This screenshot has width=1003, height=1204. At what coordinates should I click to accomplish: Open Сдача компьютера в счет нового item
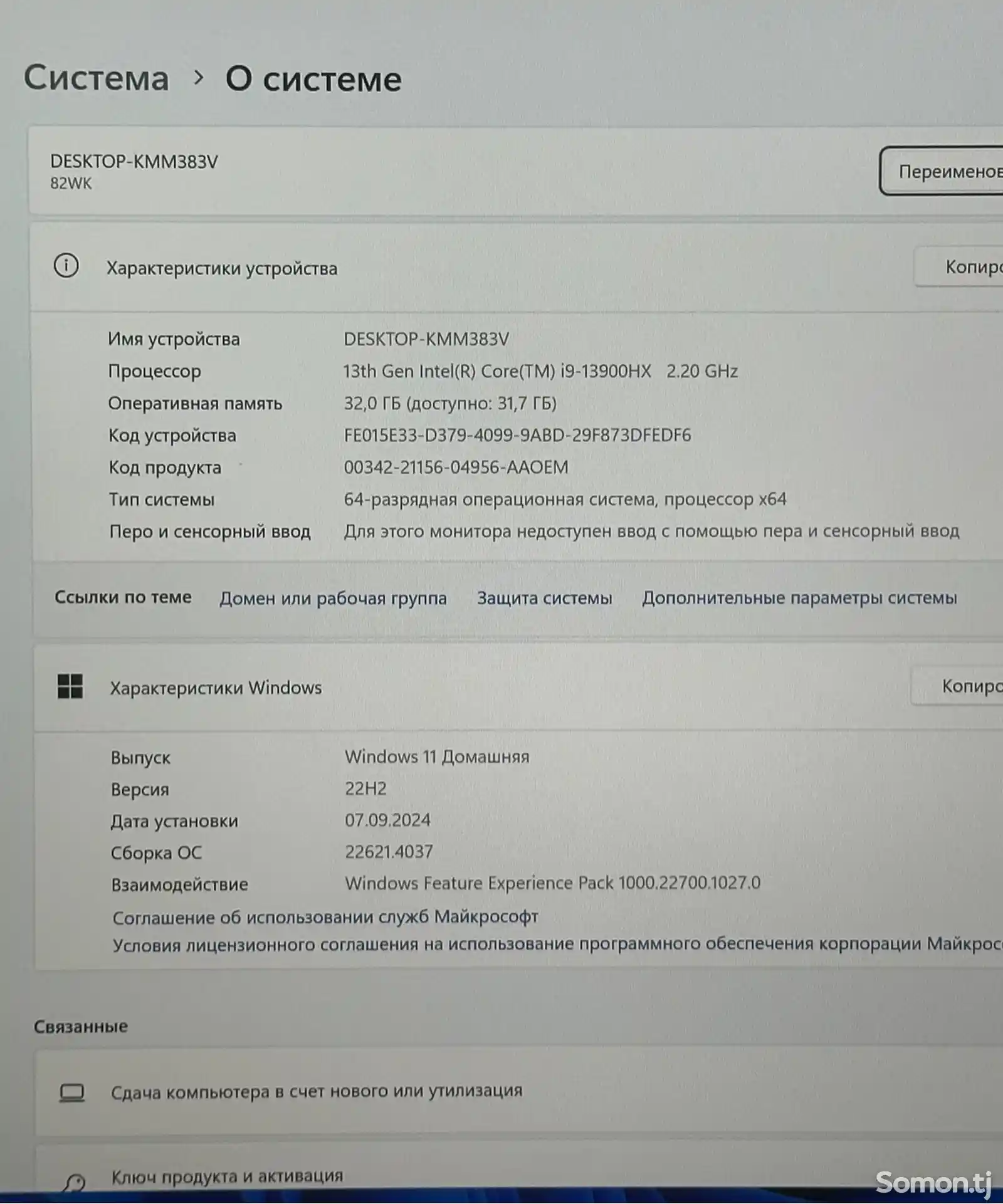(x=519, y=1092)
